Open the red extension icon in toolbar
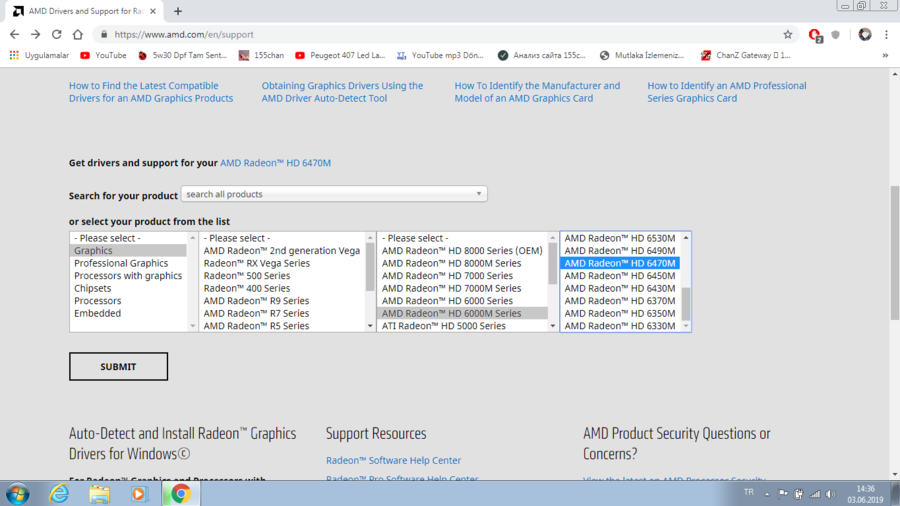Screen dimensions: 900x506 815,35
